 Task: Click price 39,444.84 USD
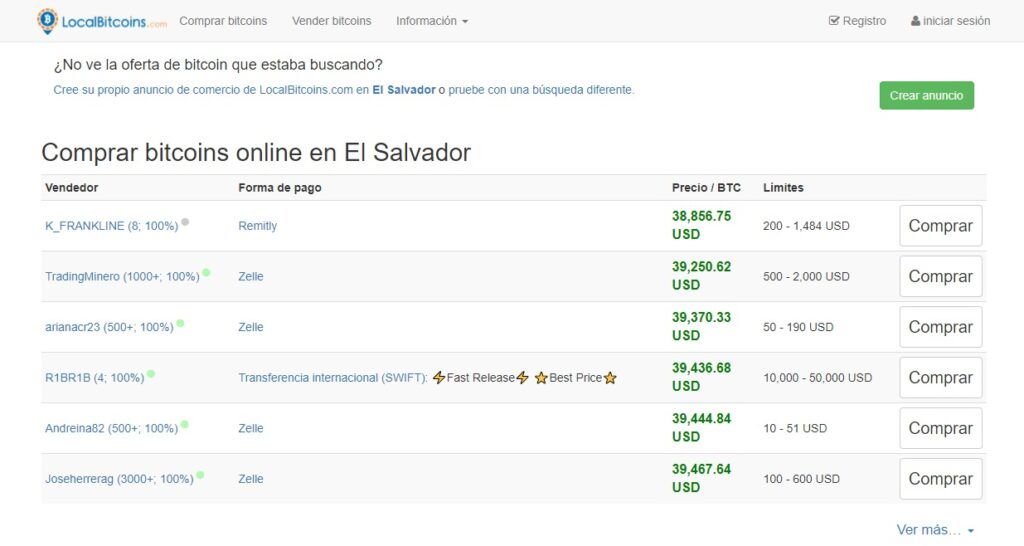pyautogui.click(x=701, y=428)
